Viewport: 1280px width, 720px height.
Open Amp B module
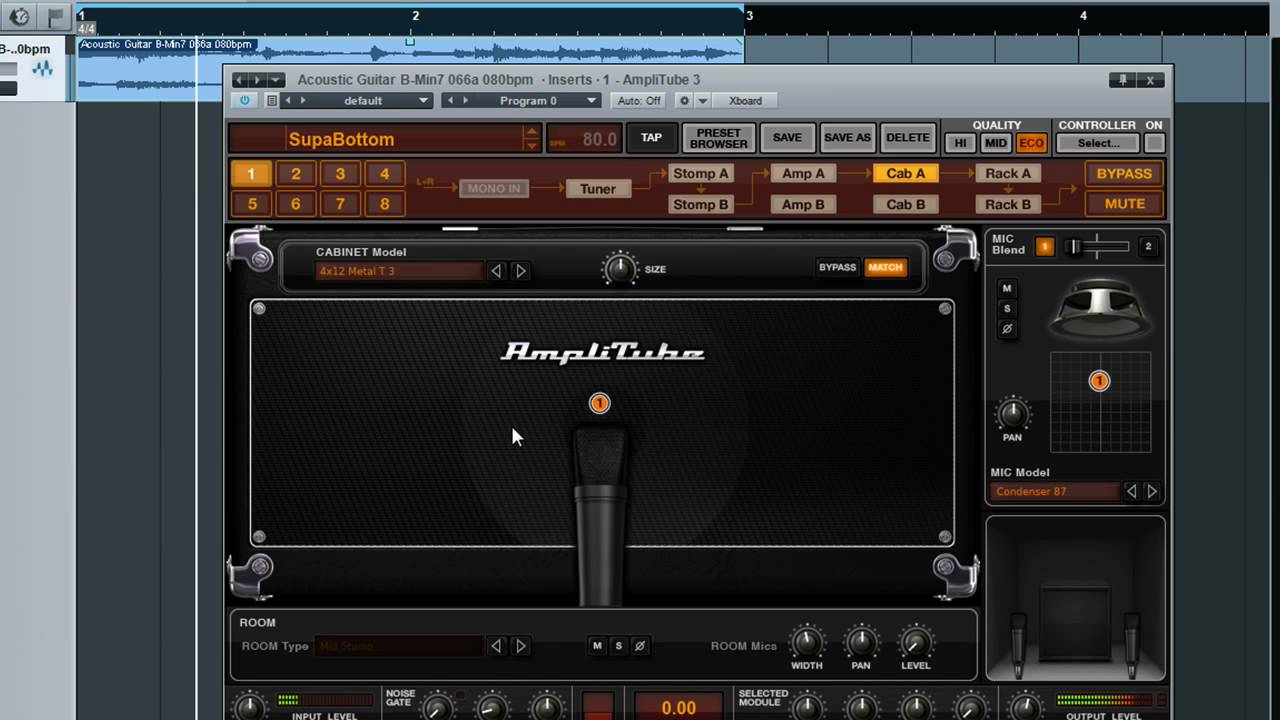(x=804, y=204)
